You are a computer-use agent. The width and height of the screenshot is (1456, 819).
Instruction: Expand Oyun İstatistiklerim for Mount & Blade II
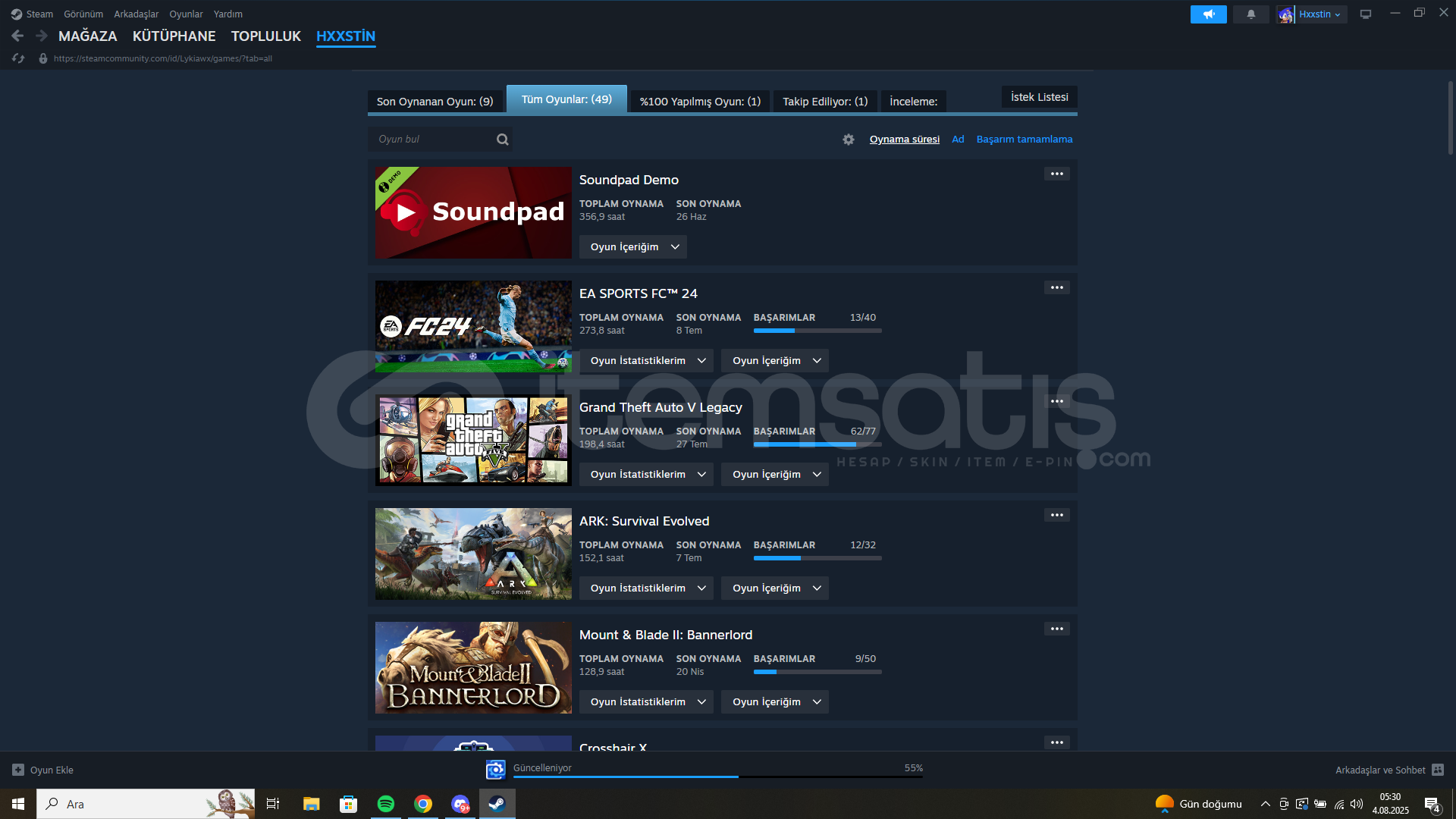click(646, 702)
